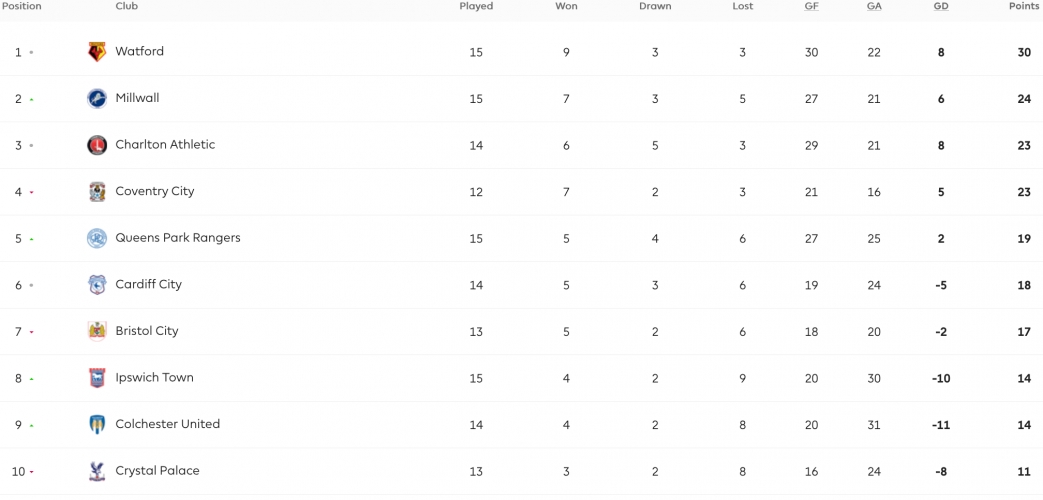The image size is (1043, 500).
Task: Click the Bristol City club crest
Action: pos(97,331)
